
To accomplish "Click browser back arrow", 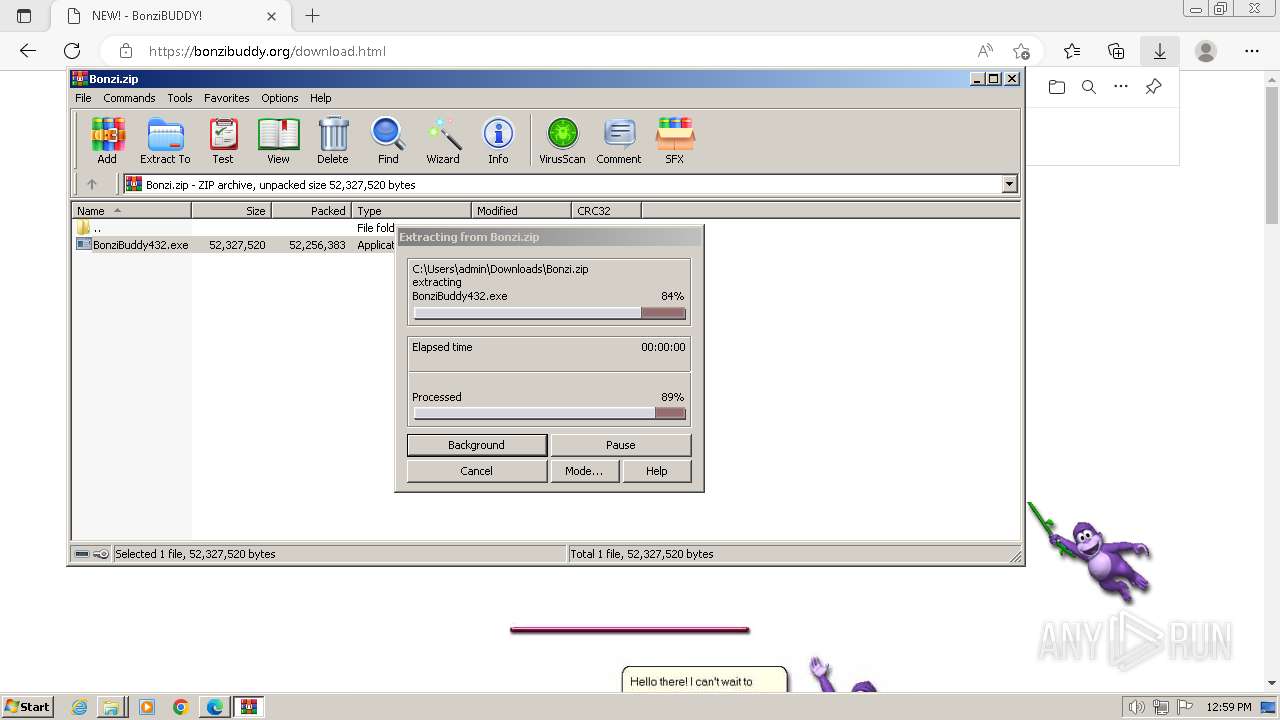I will click(x=28, y=51).
